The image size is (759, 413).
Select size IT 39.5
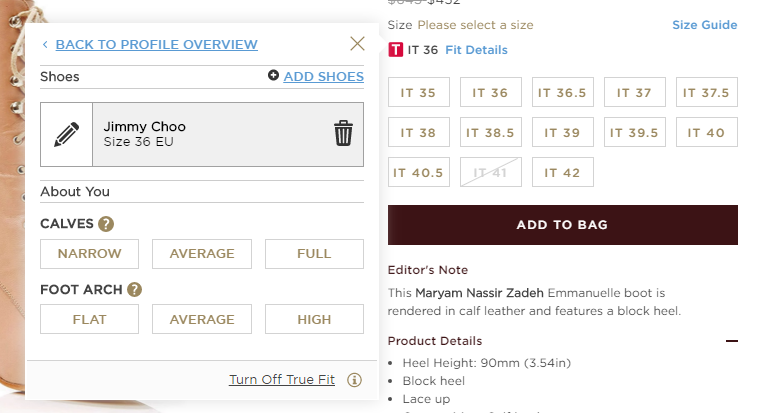(x=635, y=132)
